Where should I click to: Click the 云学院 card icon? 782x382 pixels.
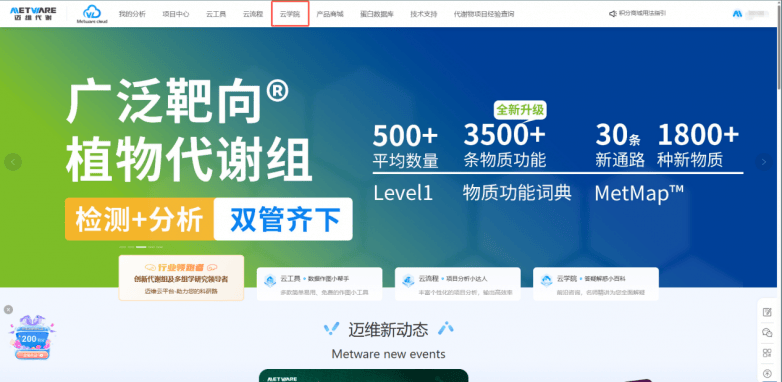pos(546,281)
